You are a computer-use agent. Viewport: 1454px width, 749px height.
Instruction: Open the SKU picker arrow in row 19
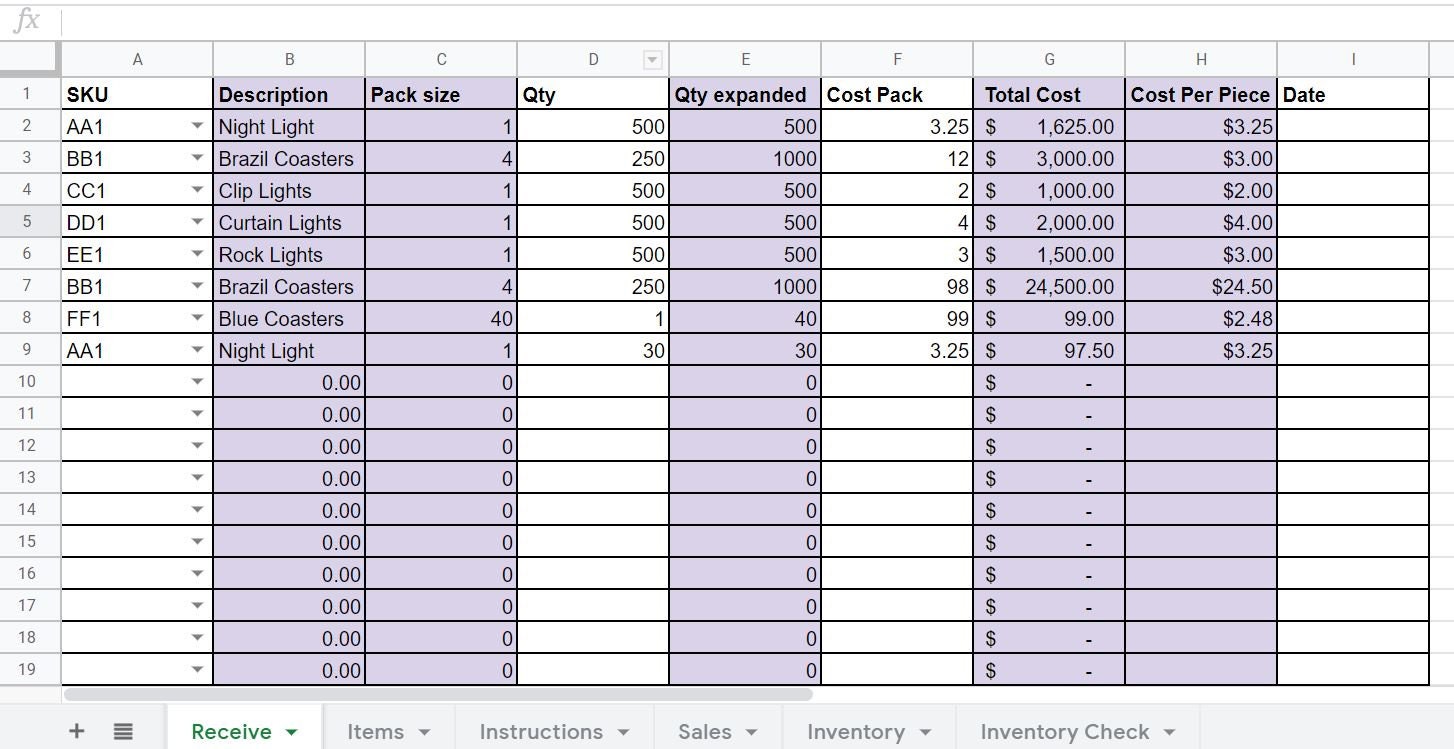point(199,670)
